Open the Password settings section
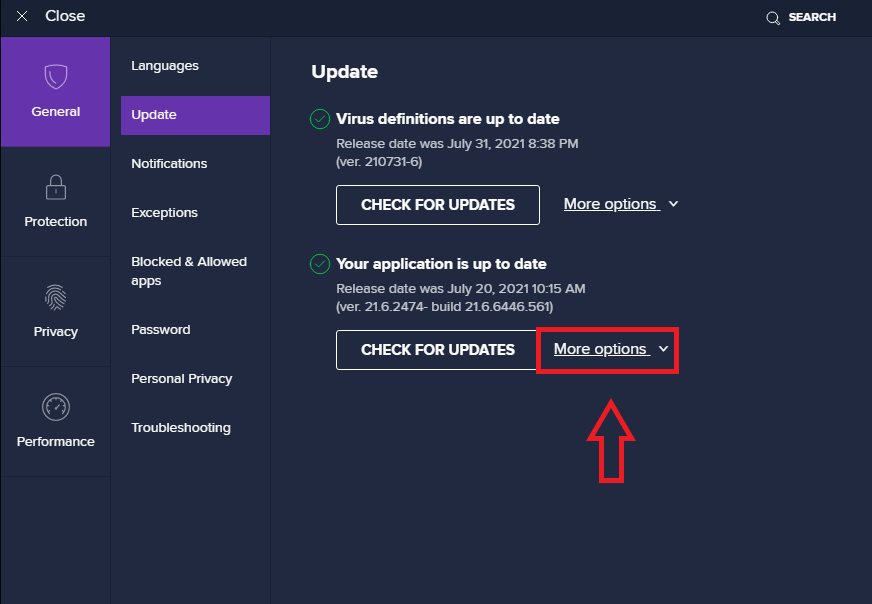 pos(158,329)
